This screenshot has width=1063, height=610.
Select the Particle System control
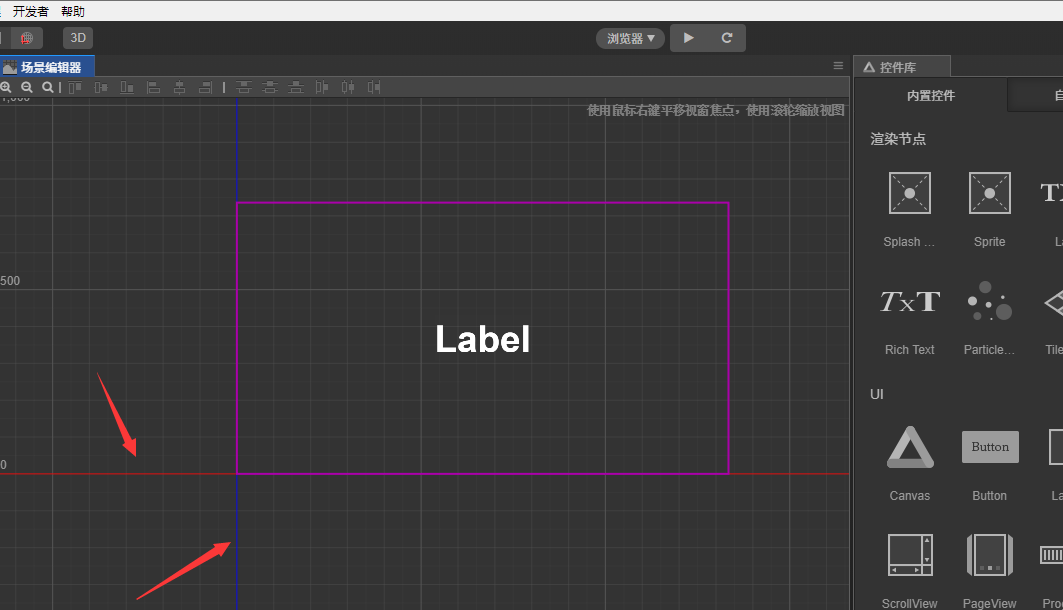[989, 319]
